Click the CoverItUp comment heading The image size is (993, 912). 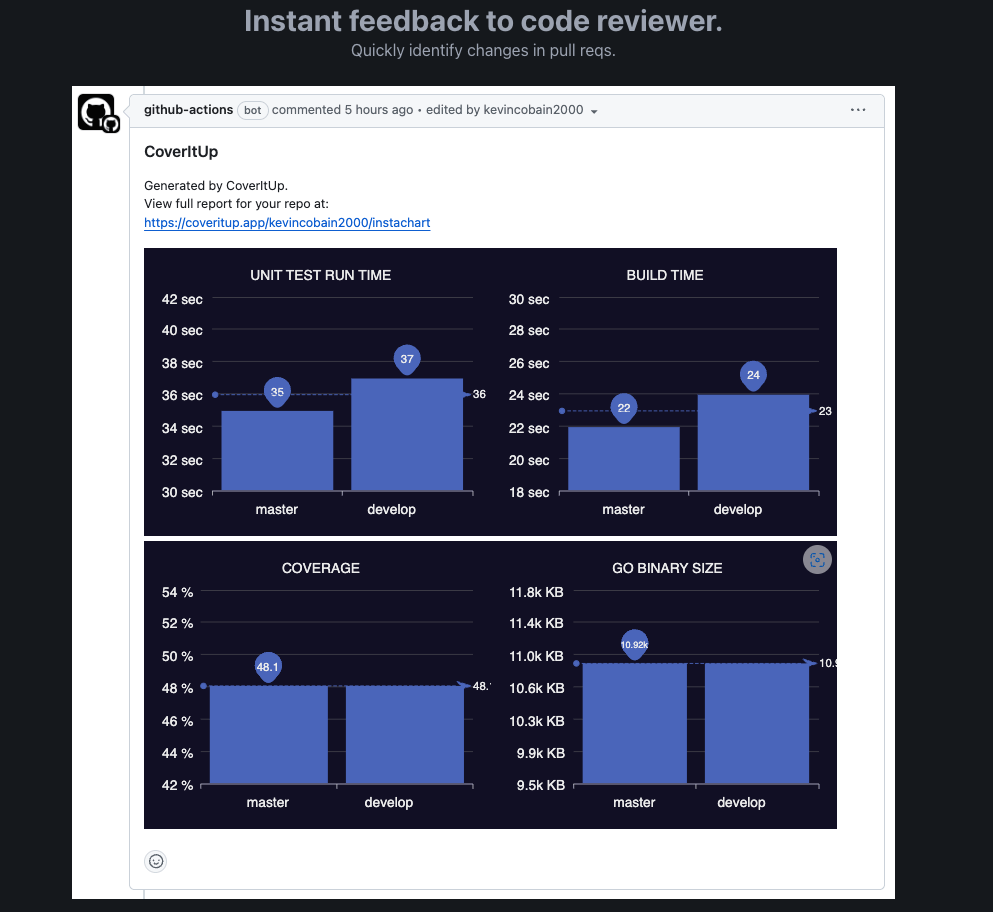(x=181, y=152)
